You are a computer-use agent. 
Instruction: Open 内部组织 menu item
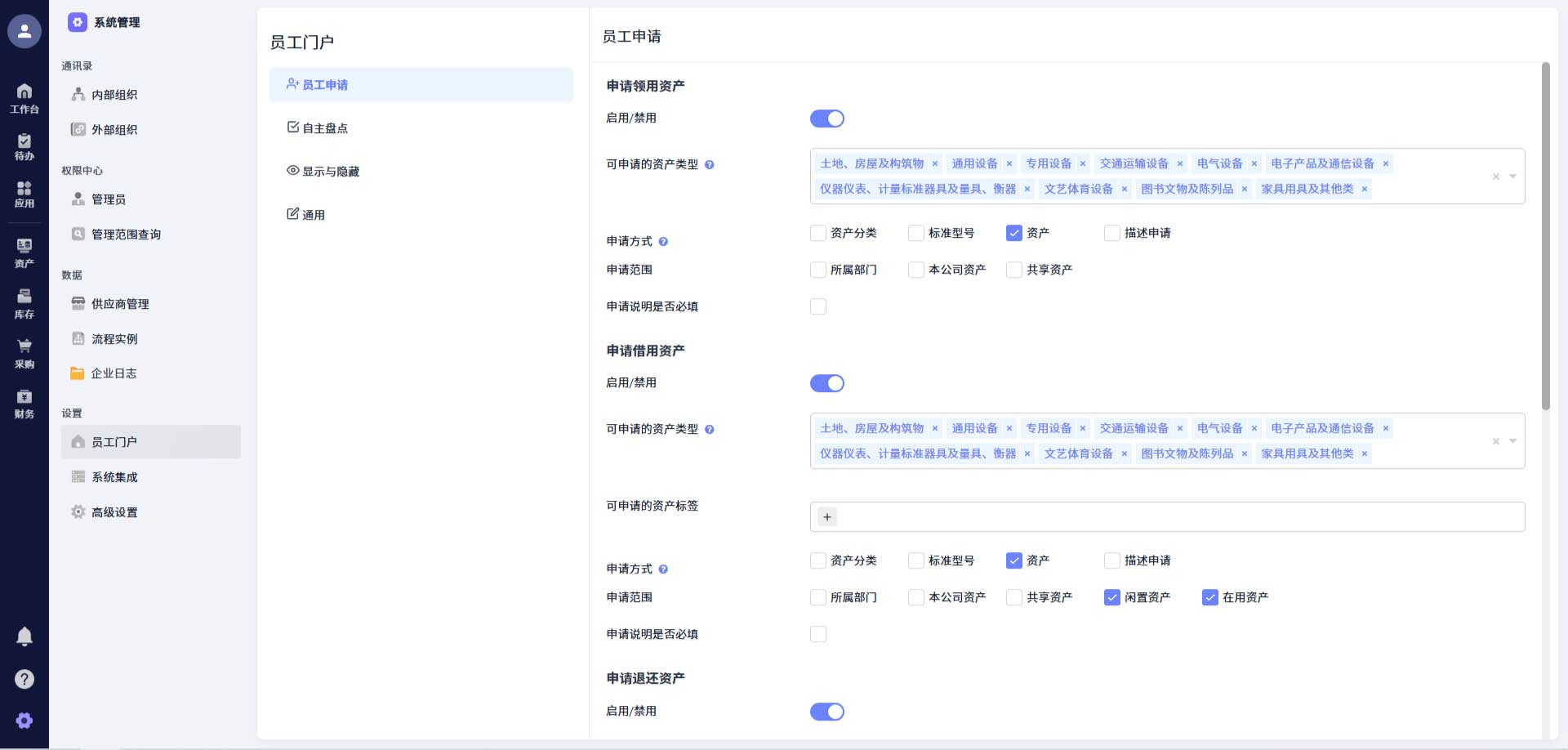click(151, 95)
